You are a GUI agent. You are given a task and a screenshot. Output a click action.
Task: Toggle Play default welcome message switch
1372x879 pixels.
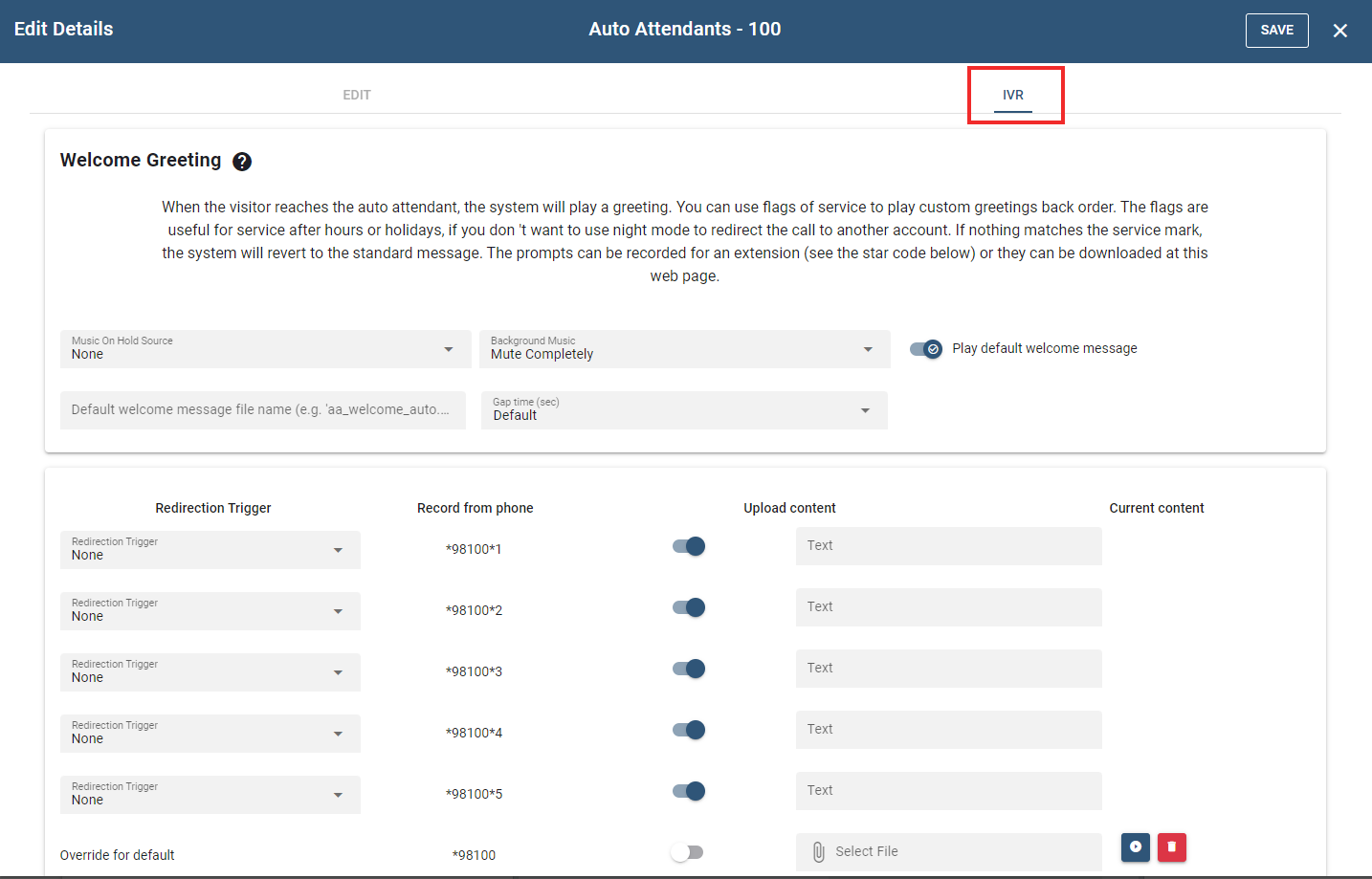pyautogui.click(x=926, y=349)
